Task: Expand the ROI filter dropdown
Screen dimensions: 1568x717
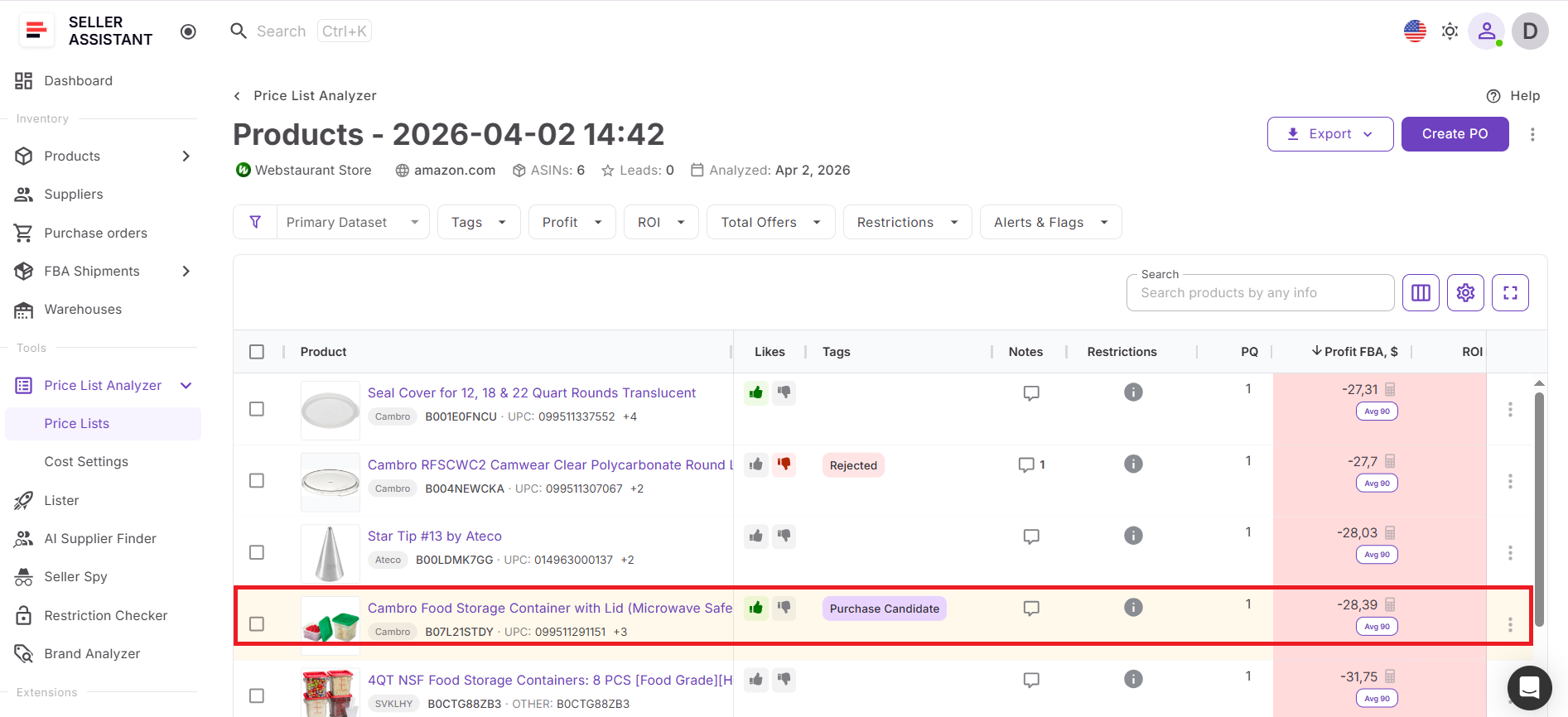Action: coord(661,222)
